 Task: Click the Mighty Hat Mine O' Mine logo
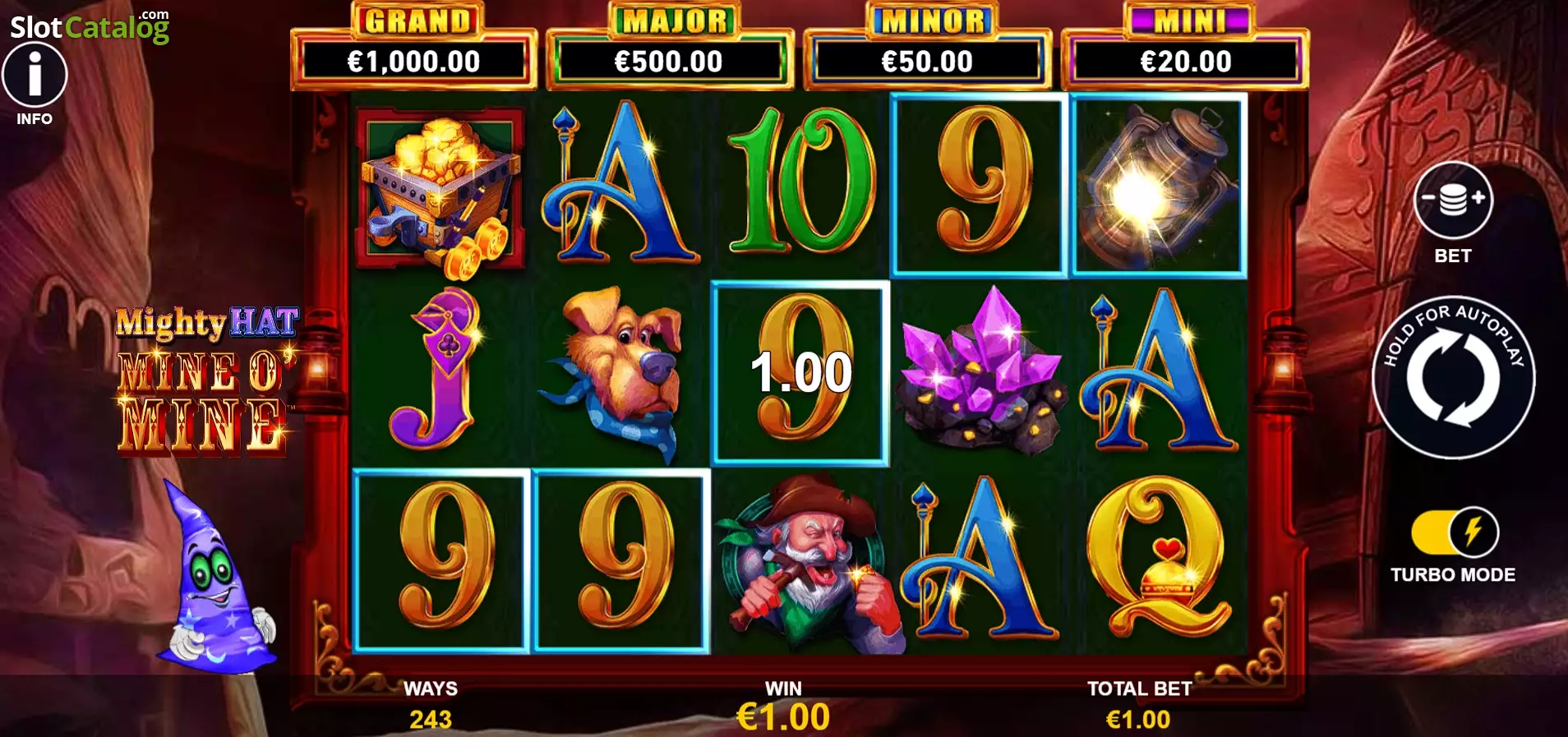(205, 380)
